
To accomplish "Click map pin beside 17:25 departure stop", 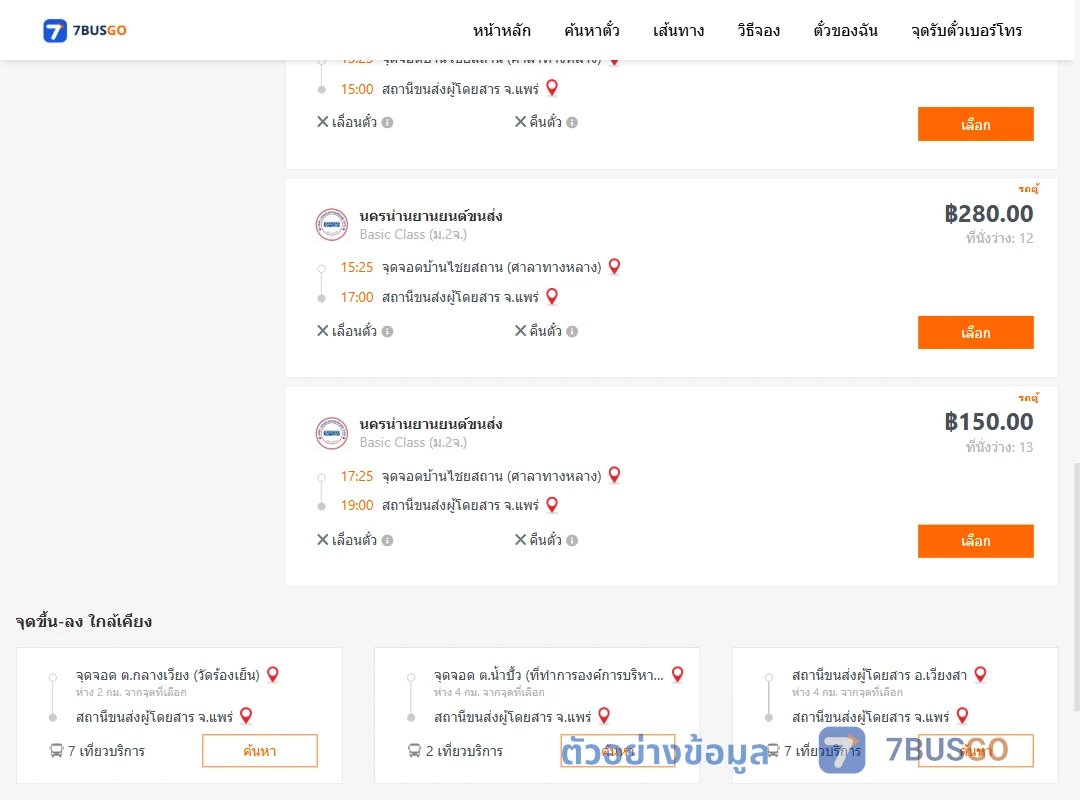I will (614, 475).
